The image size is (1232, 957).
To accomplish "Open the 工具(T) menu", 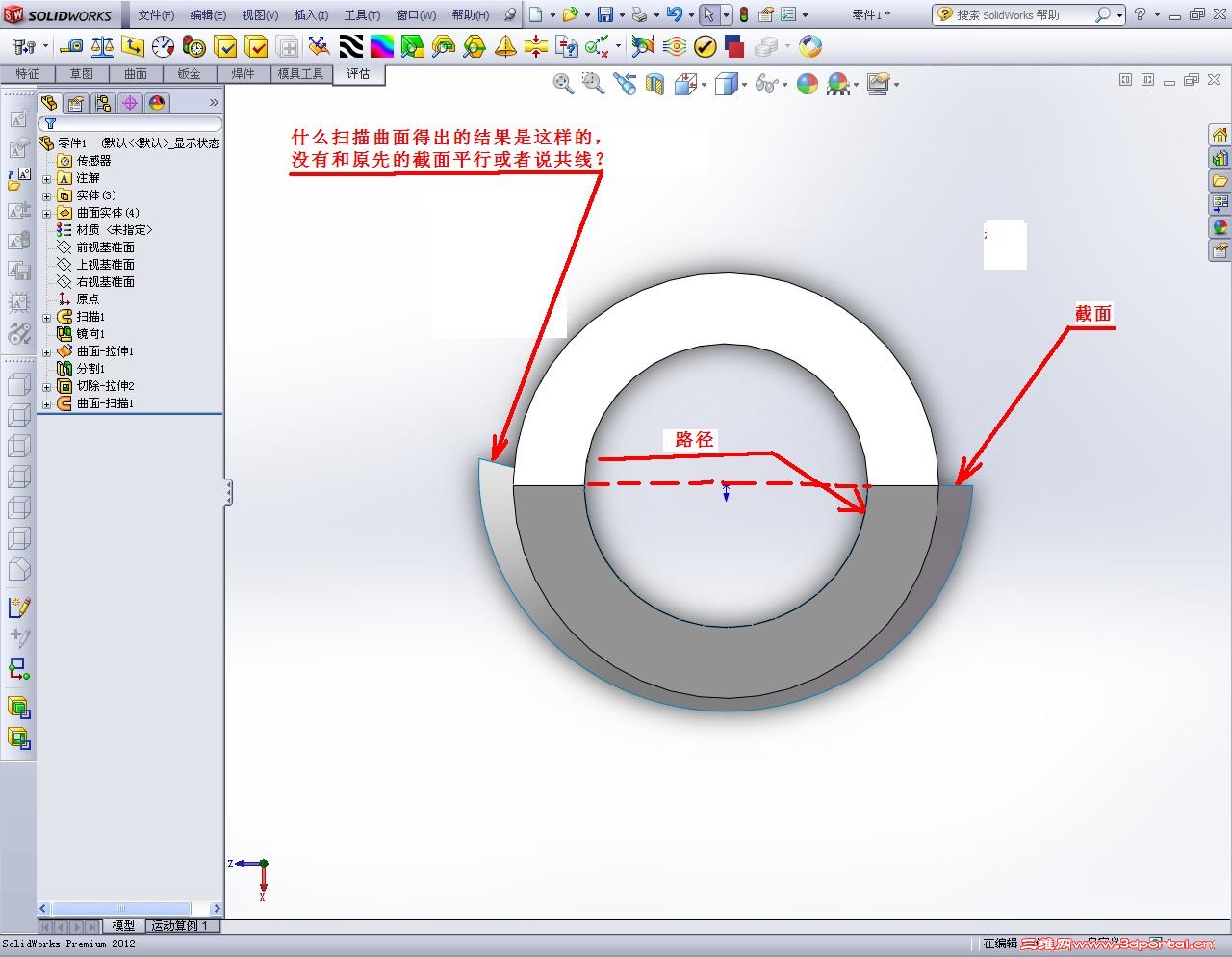I will pyautogui.click(x=362, y=14).
